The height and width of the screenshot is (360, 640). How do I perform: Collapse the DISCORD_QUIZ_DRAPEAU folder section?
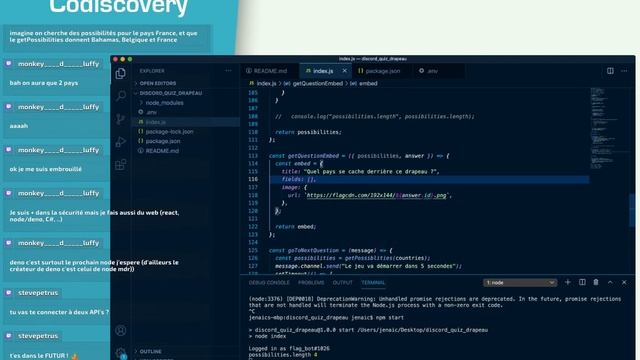pyautogui.click(x=186, y=93)
